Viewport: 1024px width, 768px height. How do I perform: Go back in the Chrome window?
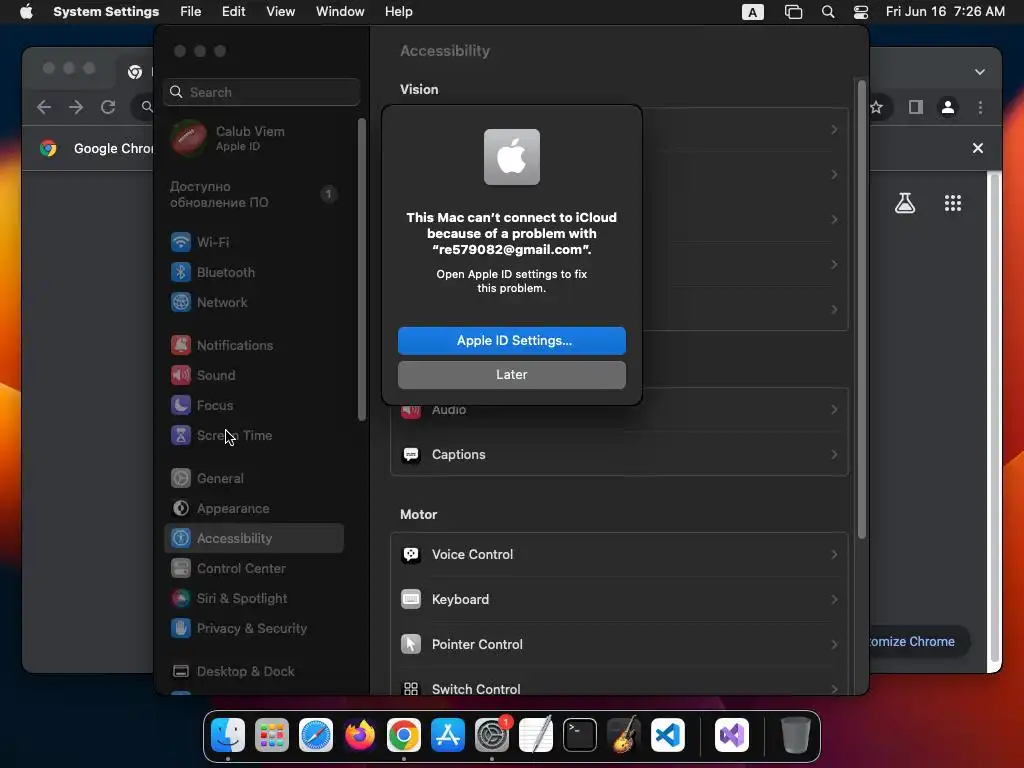pyautogui.click(x=44, y=107)
